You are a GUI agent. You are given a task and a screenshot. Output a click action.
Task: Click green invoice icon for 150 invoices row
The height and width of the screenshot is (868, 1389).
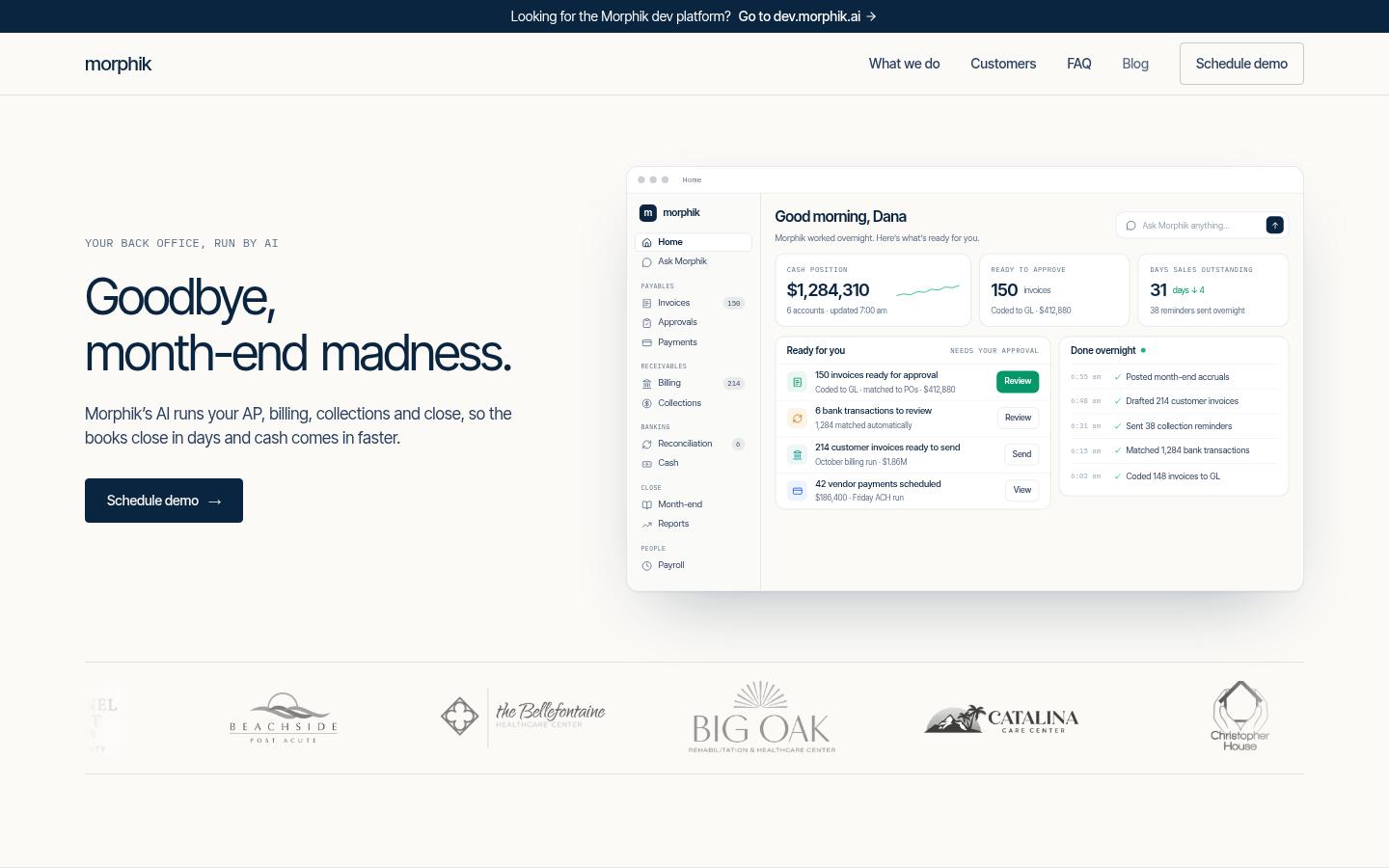(797, 382)
